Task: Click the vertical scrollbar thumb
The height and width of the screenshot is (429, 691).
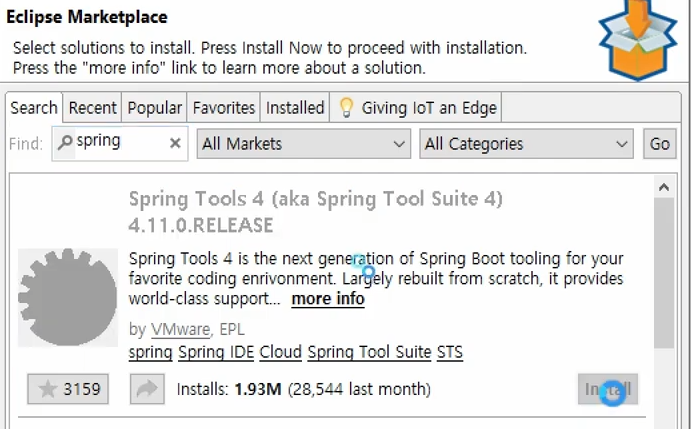Action: [x=664, y=273]
